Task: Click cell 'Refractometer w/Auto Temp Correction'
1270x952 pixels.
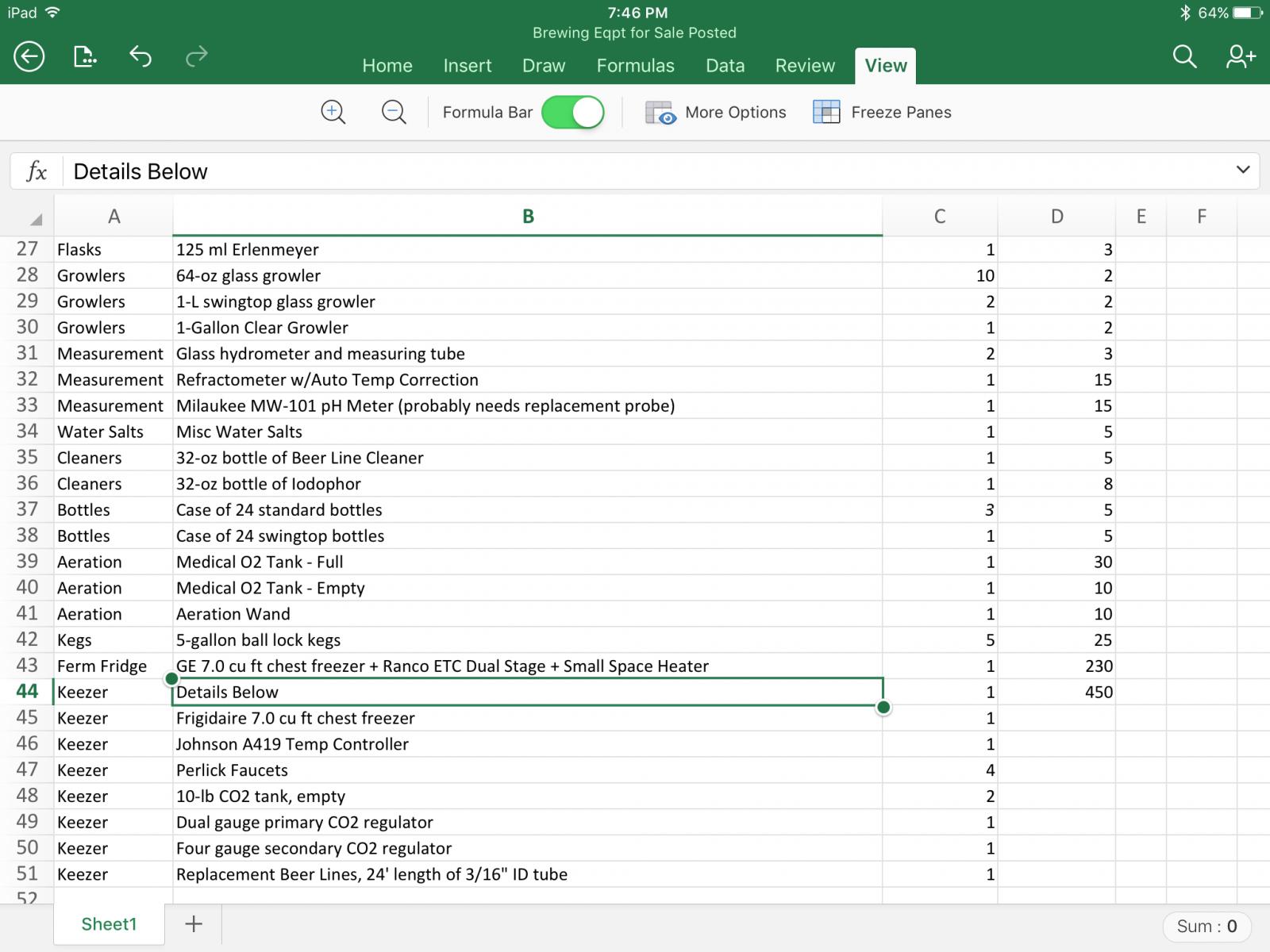Action: point(527,380)
